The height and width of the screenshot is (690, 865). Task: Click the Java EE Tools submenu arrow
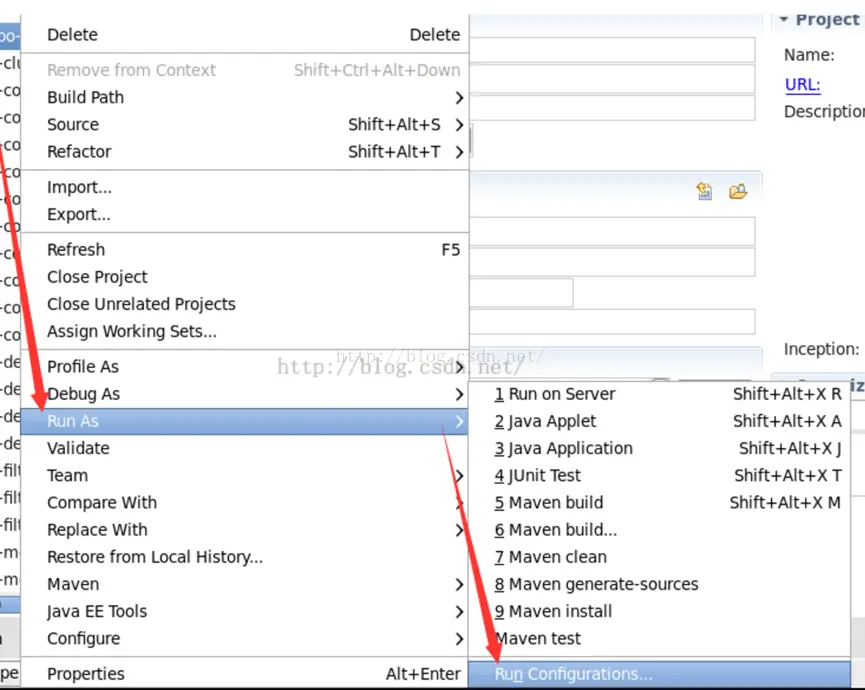point(459,612)
